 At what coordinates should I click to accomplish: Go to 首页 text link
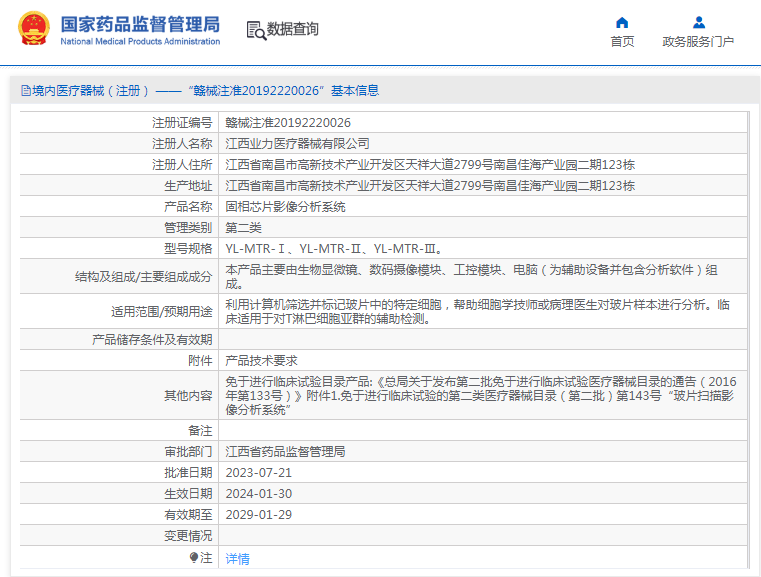coord(622,42)
